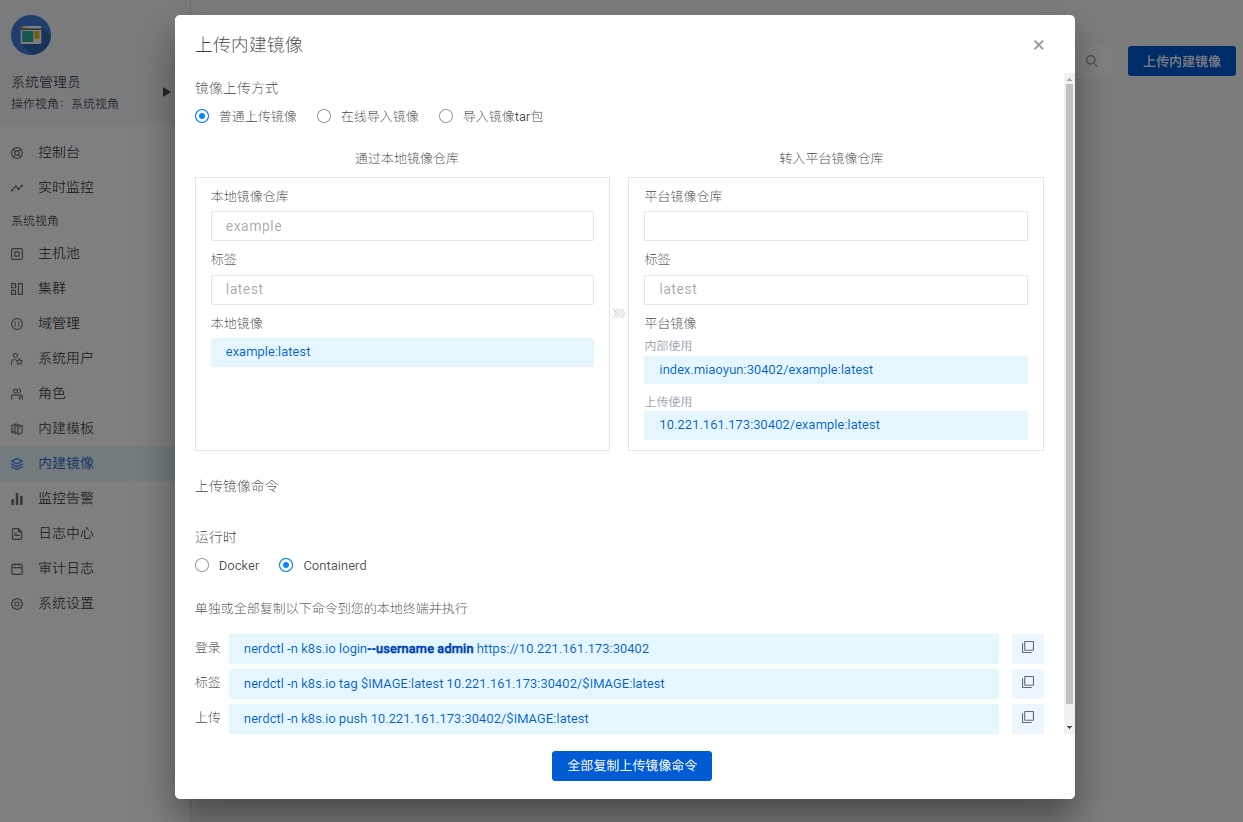The image size is (1243, 822).
Task: Switch runtime to Docker
Action: pos(202,565)
